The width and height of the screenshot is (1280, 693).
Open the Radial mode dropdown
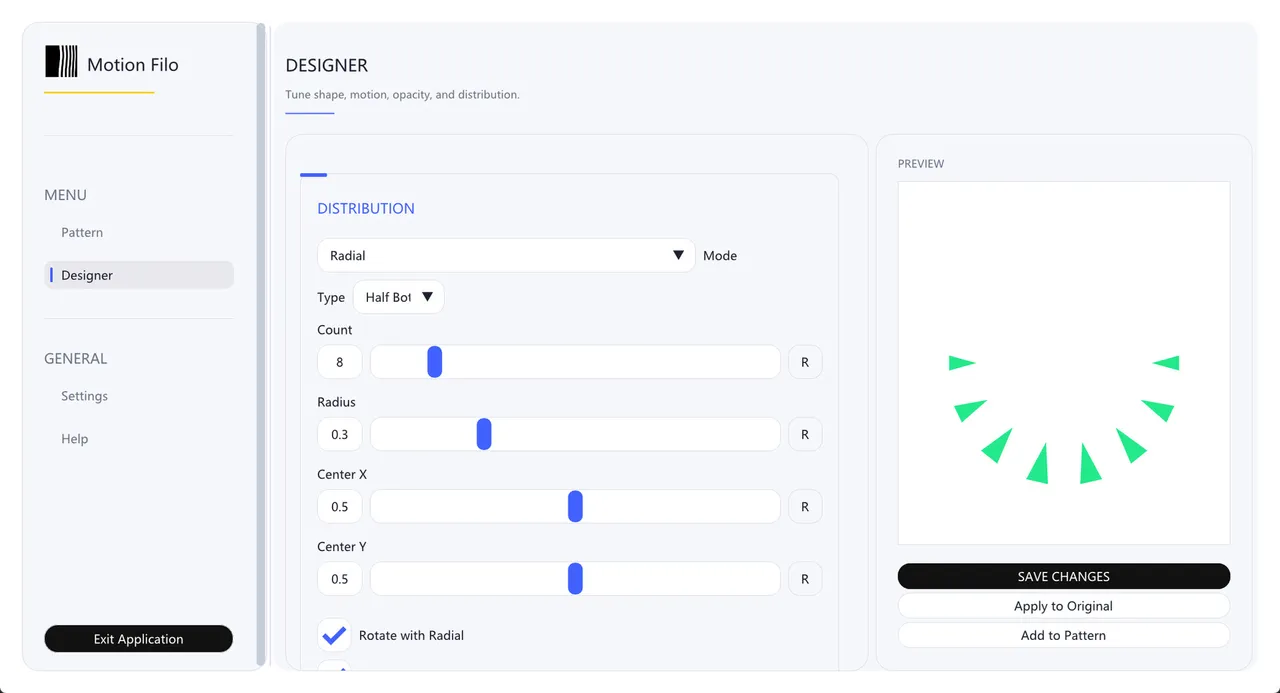tap(506, 255)
